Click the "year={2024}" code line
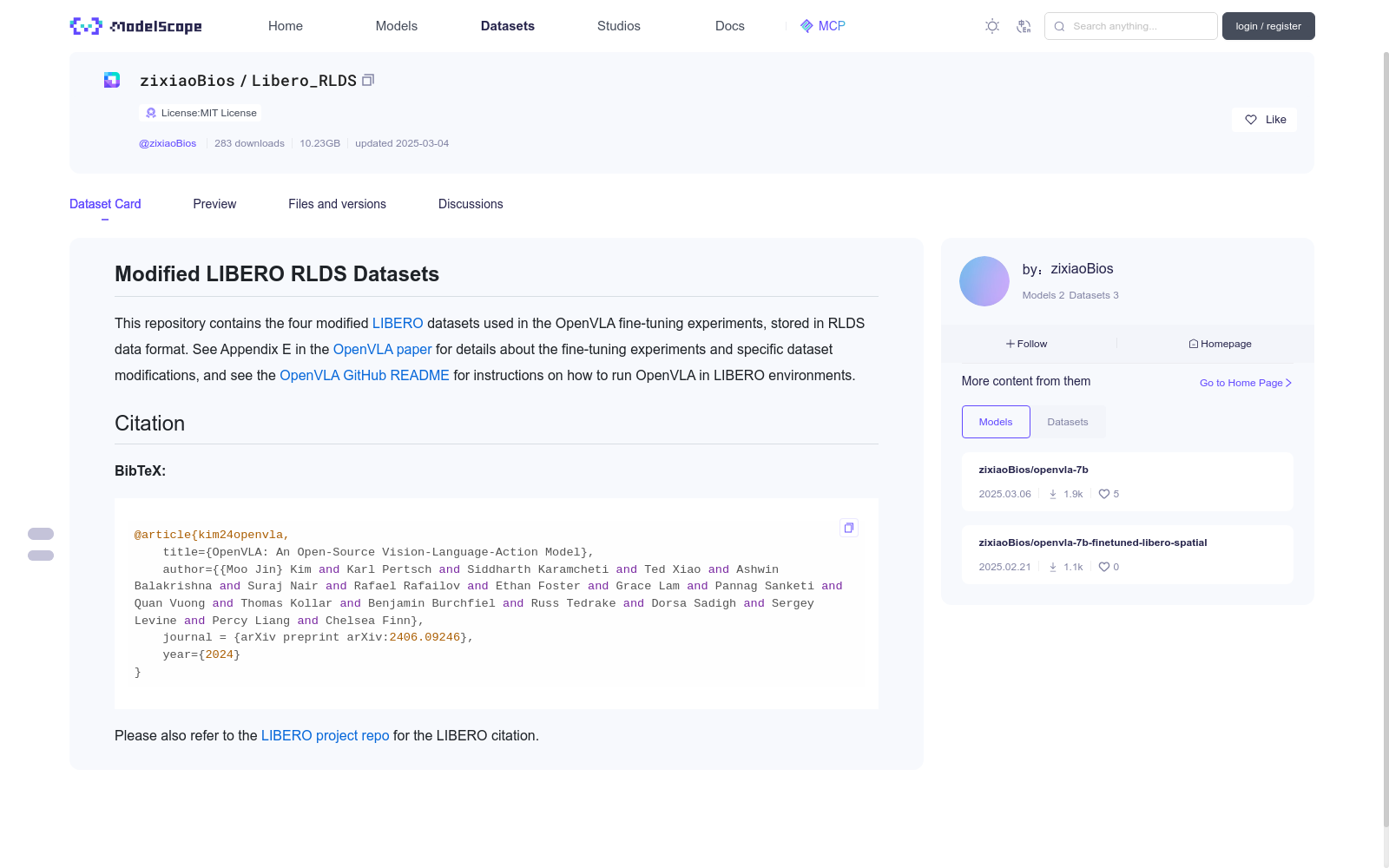1389x868 pixels. (201, 654)
